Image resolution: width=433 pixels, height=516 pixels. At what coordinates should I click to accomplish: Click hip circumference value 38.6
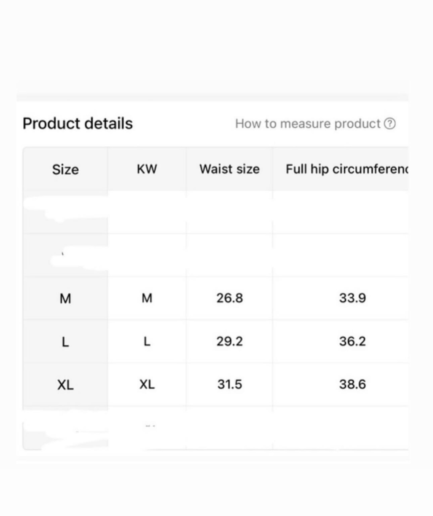coord(352,384)
